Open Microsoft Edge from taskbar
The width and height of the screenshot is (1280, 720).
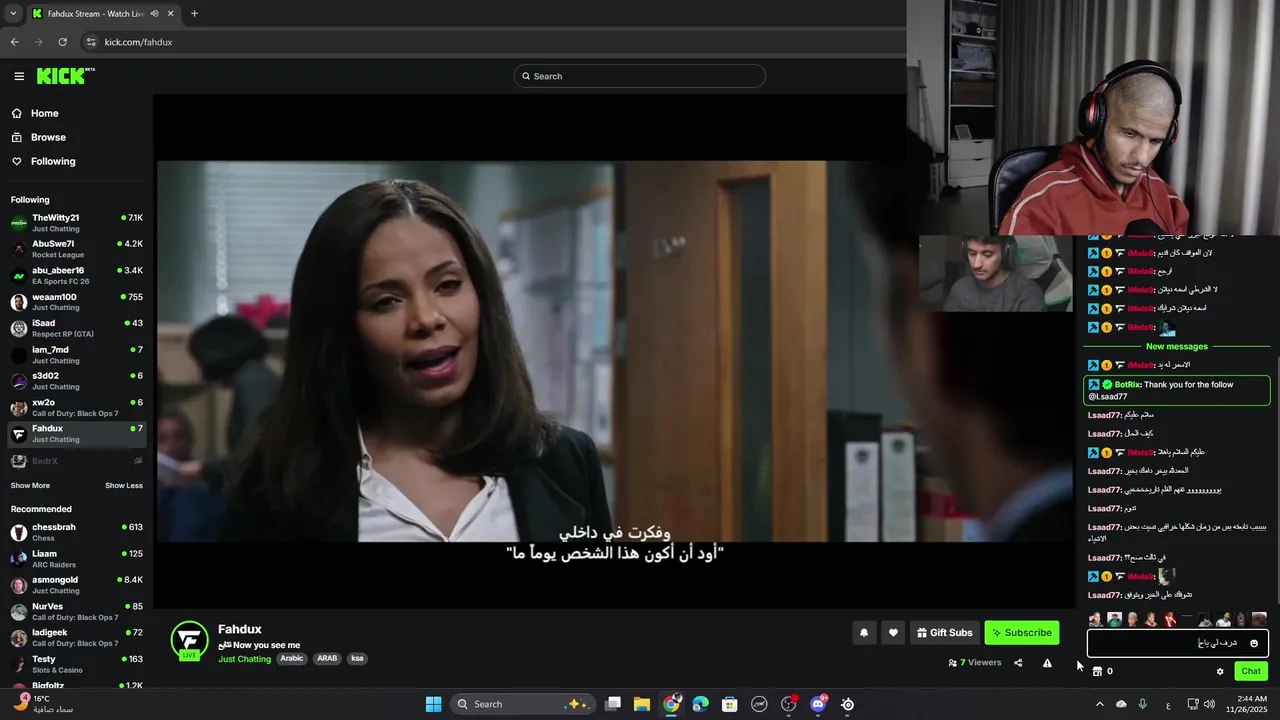(700, 704)
